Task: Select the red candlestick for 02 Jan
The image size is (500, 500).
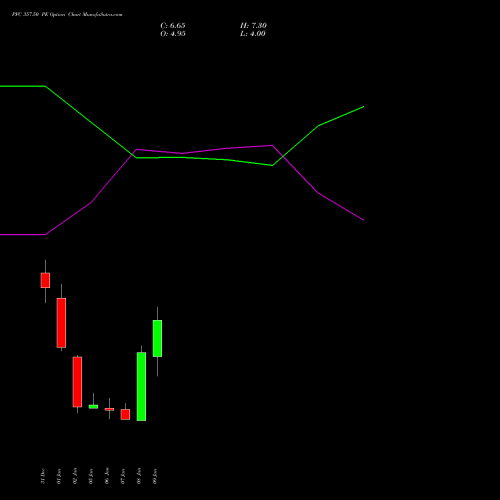Action: pyautogui.click(x=77, y=382)
